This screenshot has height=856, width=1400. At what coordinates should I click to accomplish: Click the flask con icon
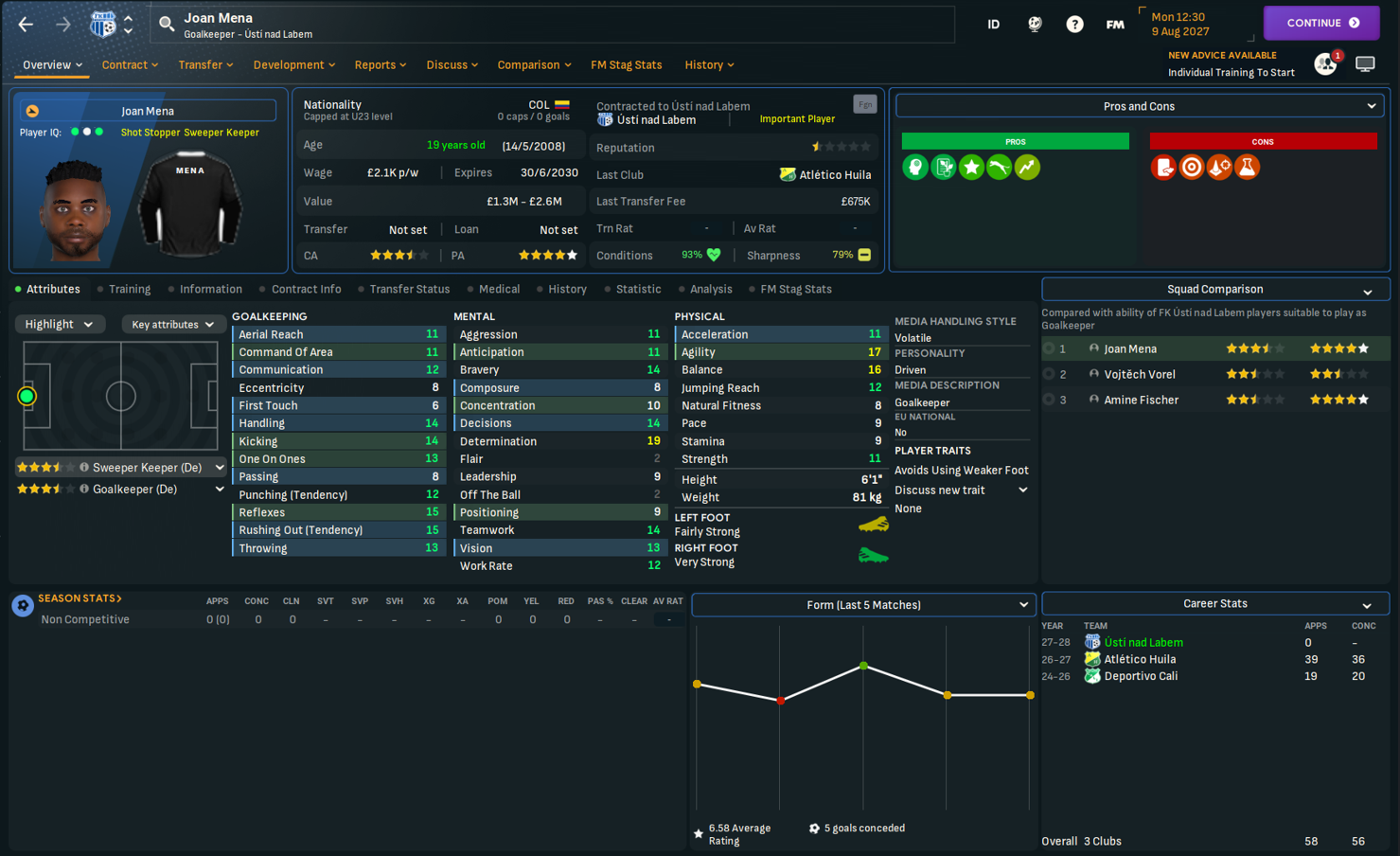tap(1248, 168)
